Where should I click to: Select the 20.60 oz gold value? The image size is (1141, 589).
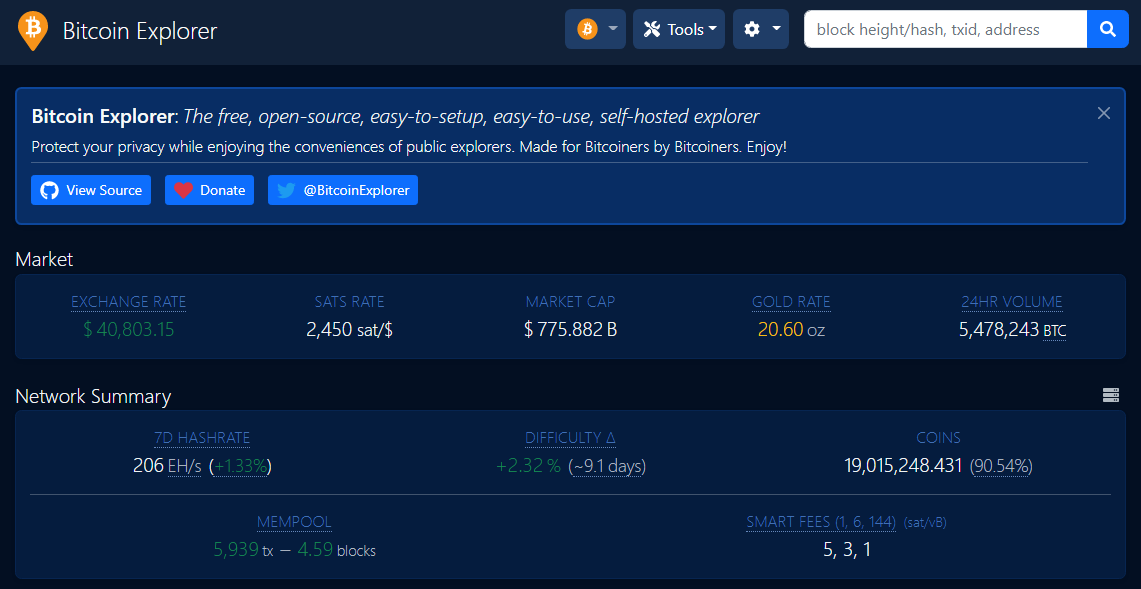click(x=791, y=330)
